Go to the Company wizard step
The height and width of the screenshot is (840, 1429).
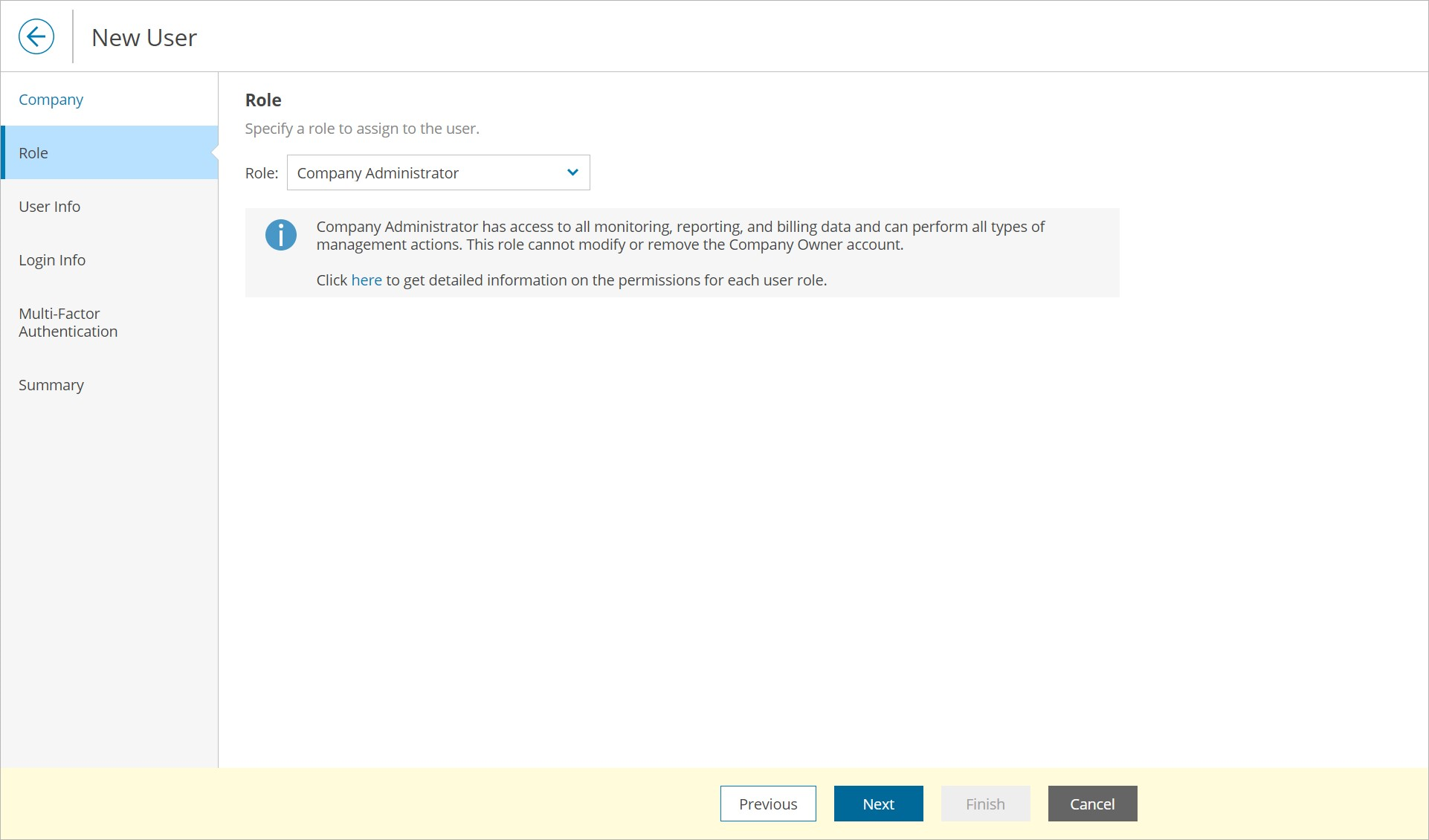pos(51,100)
